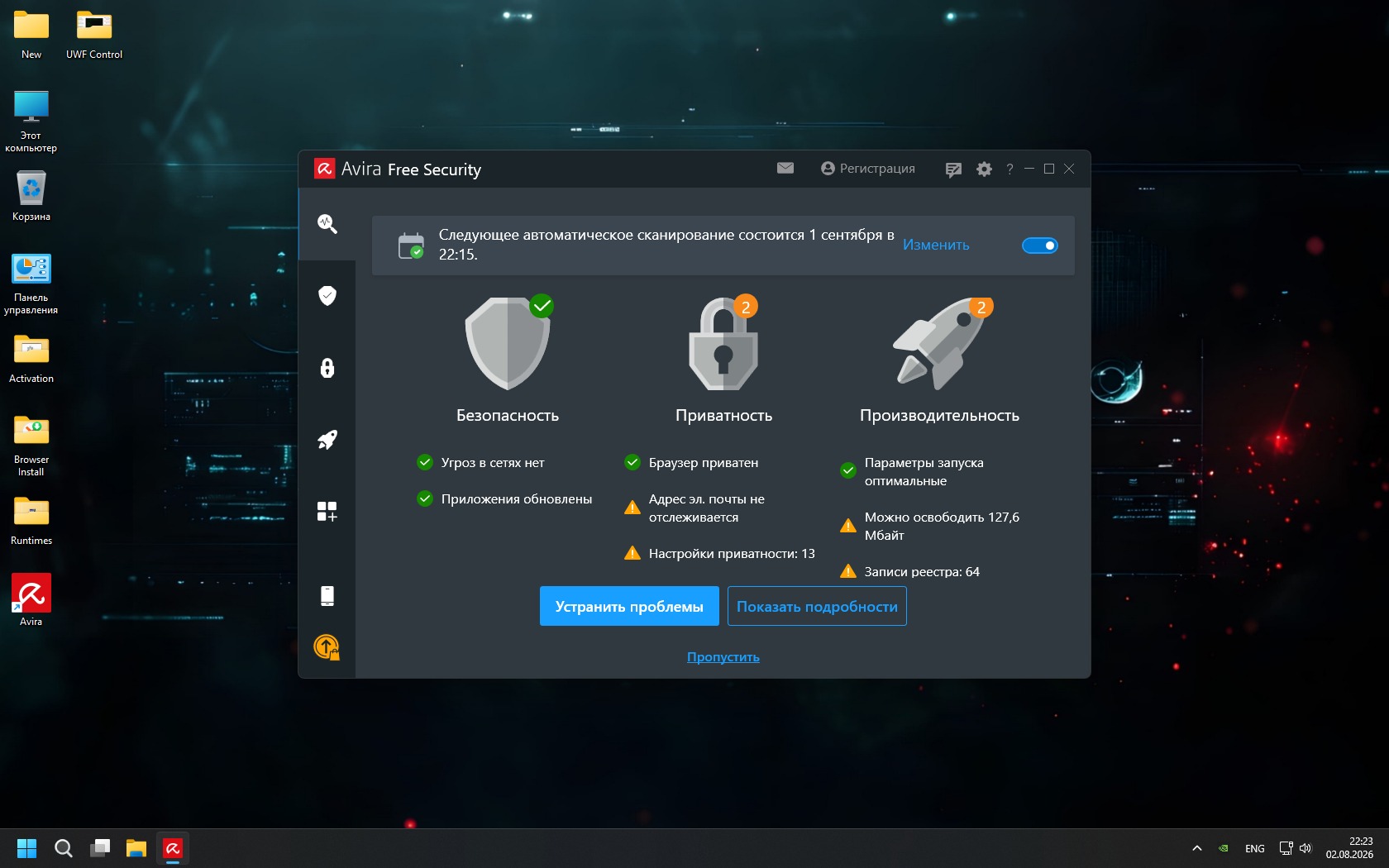Image resolution: width=1389 pixels, height=868 pixels.
Task: Click the network icon in system tray
Action: (x=1286, y=848)
